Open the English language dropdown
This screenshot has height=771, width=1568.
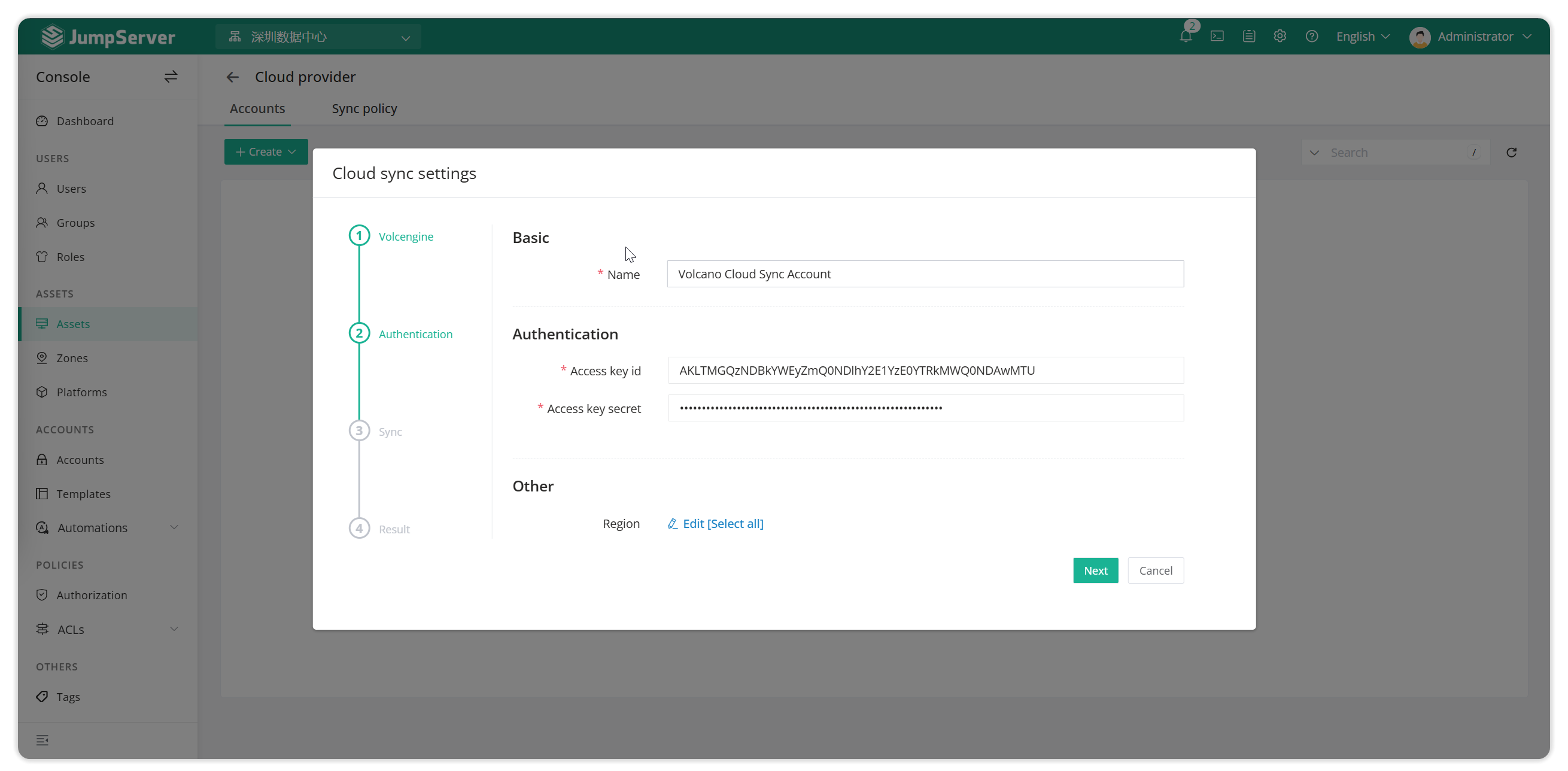pyautogui.click(x=1362, y=37)
